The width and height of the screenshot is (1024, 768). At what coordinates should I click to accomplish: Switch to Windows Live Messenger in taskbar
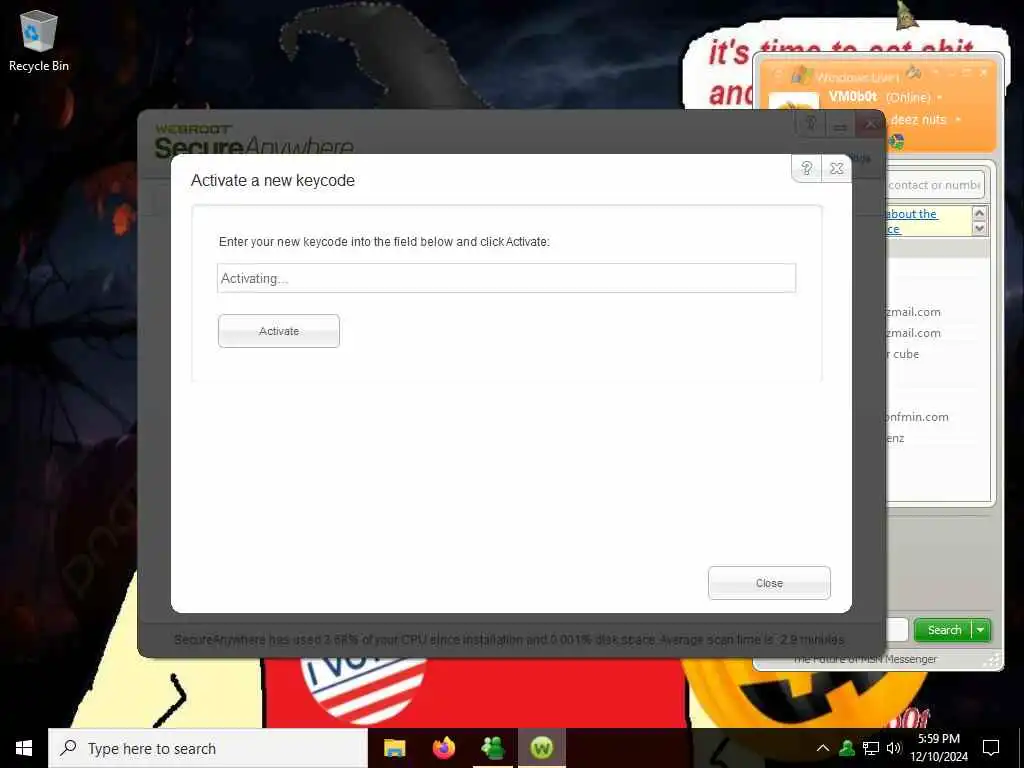[493, 748]
